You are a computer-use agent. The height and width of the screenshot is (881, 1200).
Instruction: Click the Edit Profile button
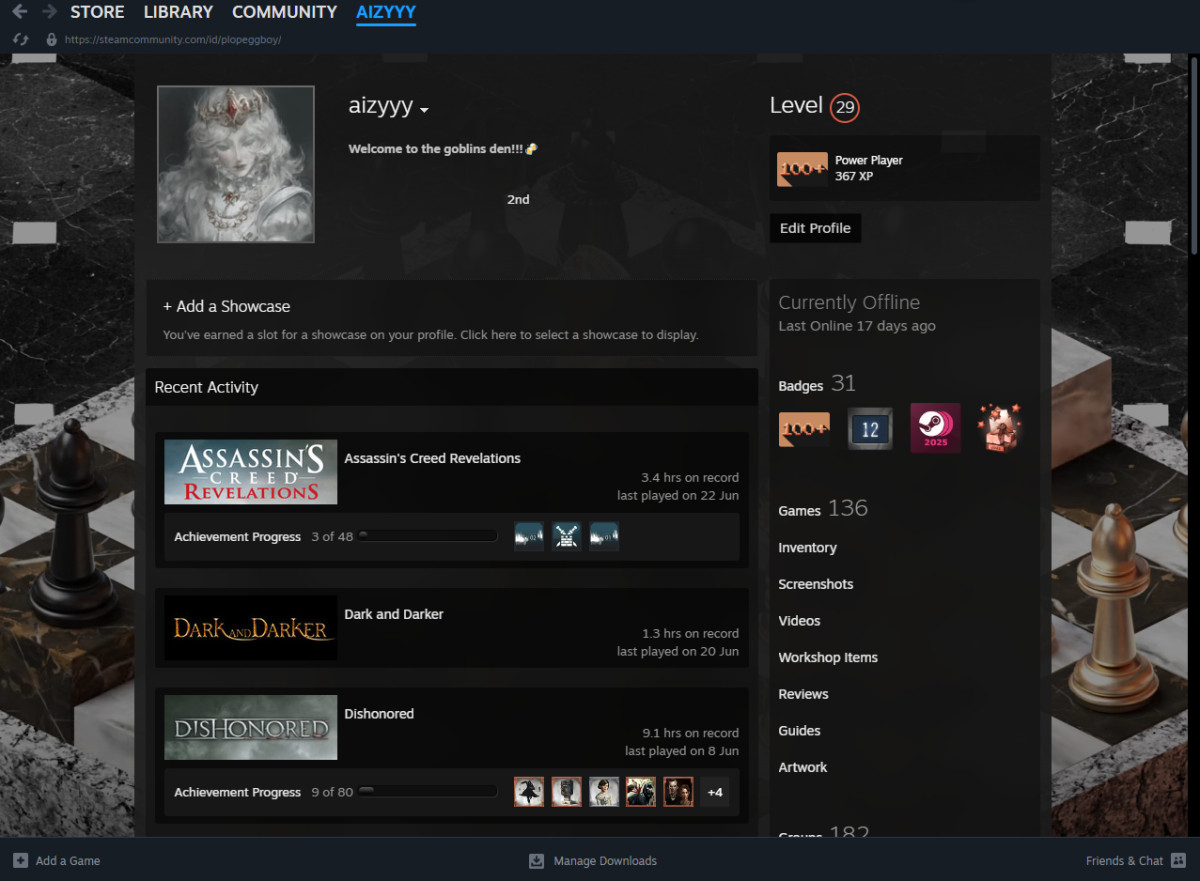(815, 228)
